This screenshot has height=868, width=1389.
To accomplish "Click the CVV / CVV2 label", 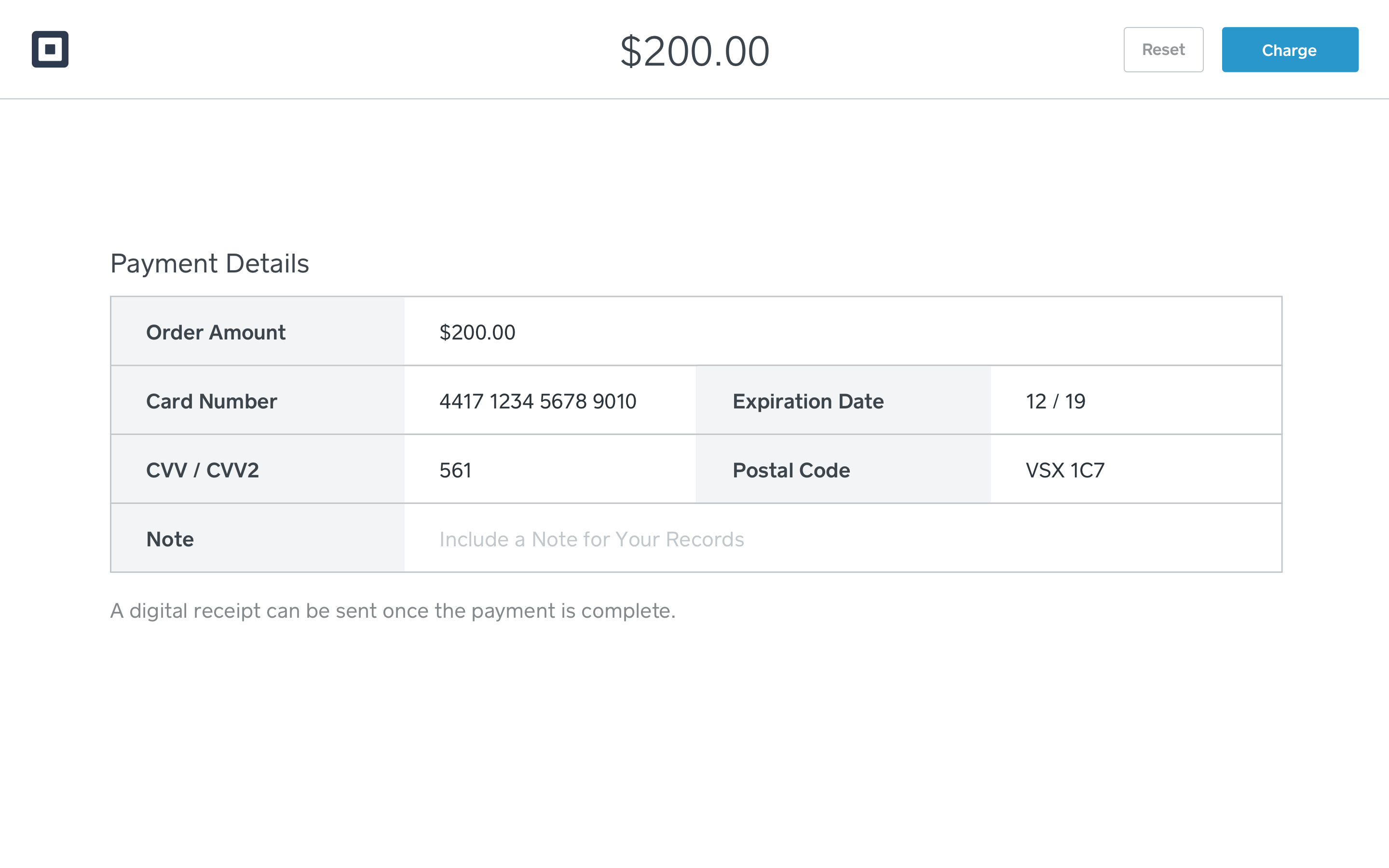I will pyautogui.click(x=203, y=470).
